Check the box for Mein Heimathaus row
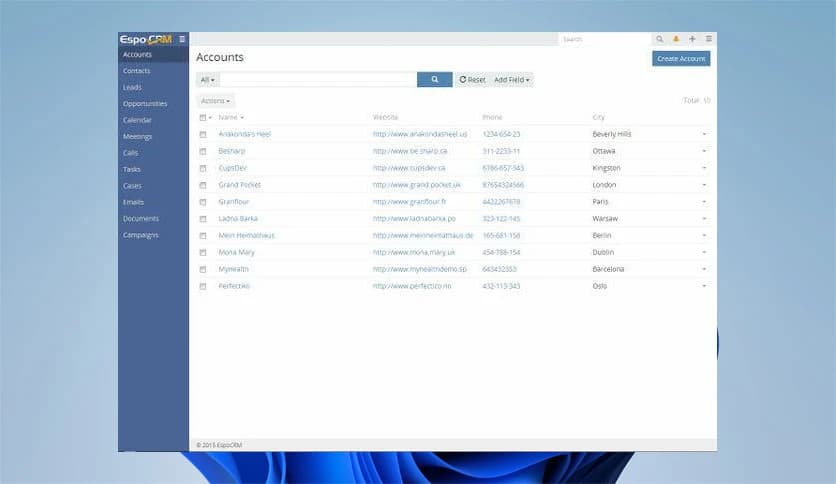The image size is (836, 484). pyautogui.click(x=203, y=236)
